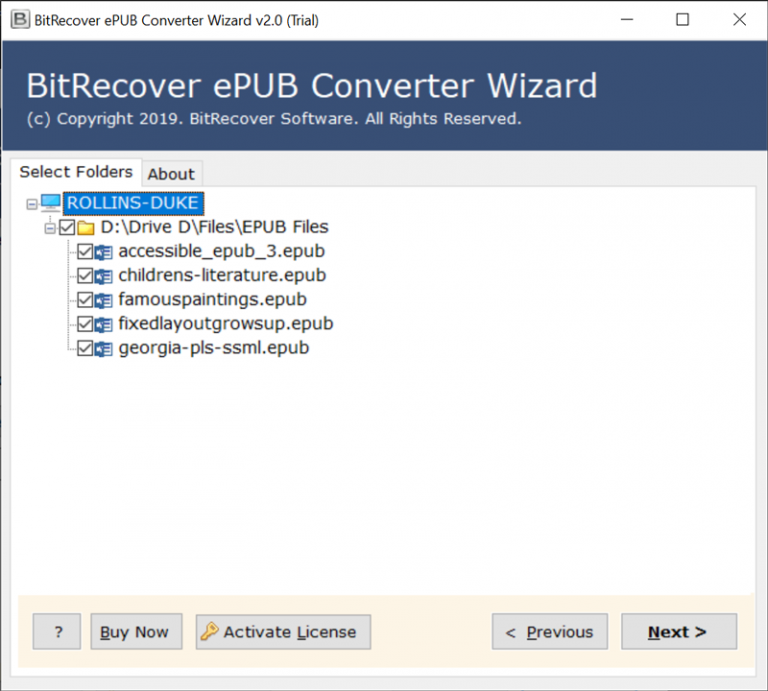The image size is (768, 691).
Task: Select the fixedlayoutgrowsup.epub file name
Action: [226, 324]
